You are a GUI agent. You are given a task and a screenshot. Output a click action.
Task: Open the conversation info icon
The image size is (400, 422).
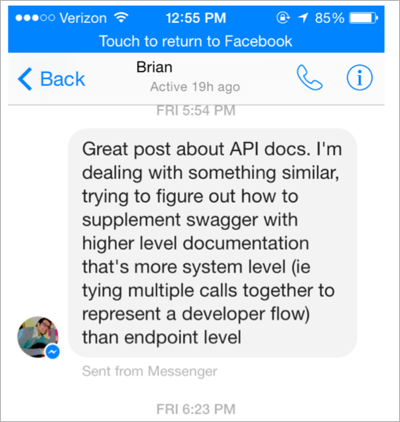(x=360, y=78)
